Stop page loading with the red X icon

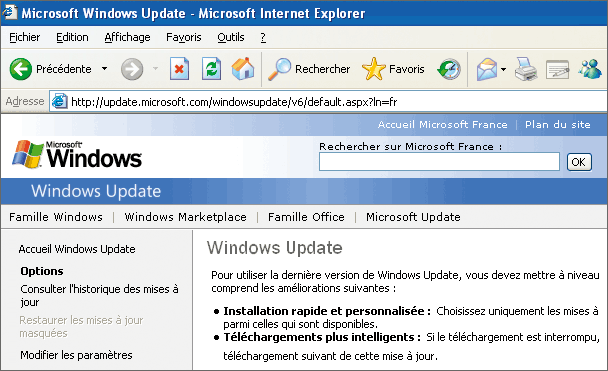click(x=180, y=69)
